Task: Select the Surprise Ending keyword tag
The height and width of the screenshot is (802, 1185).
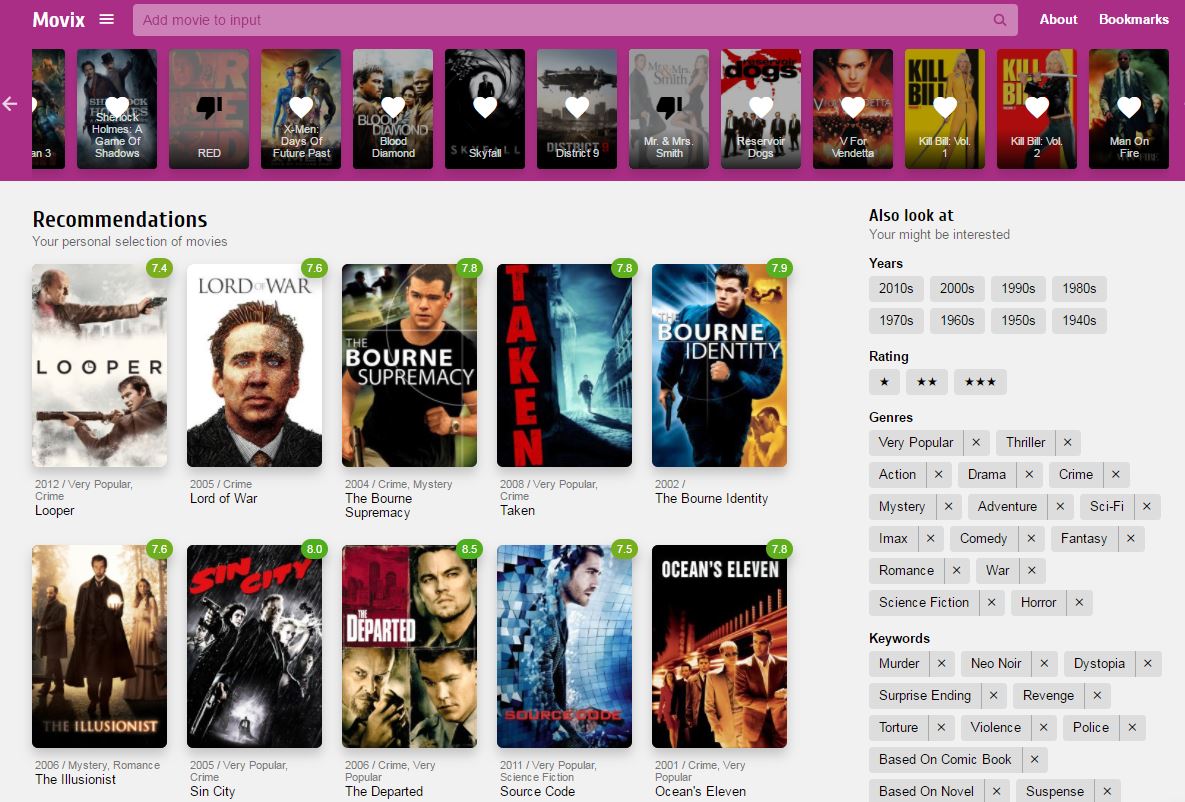Action: pyautogui.click(x=925, y=695)
